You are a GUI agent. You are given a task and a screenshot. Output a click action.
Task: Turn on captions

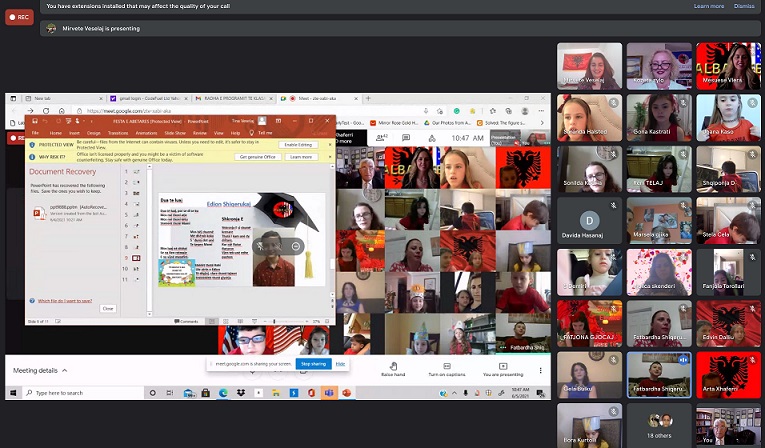pyautogui.click(x=449, y=367)
